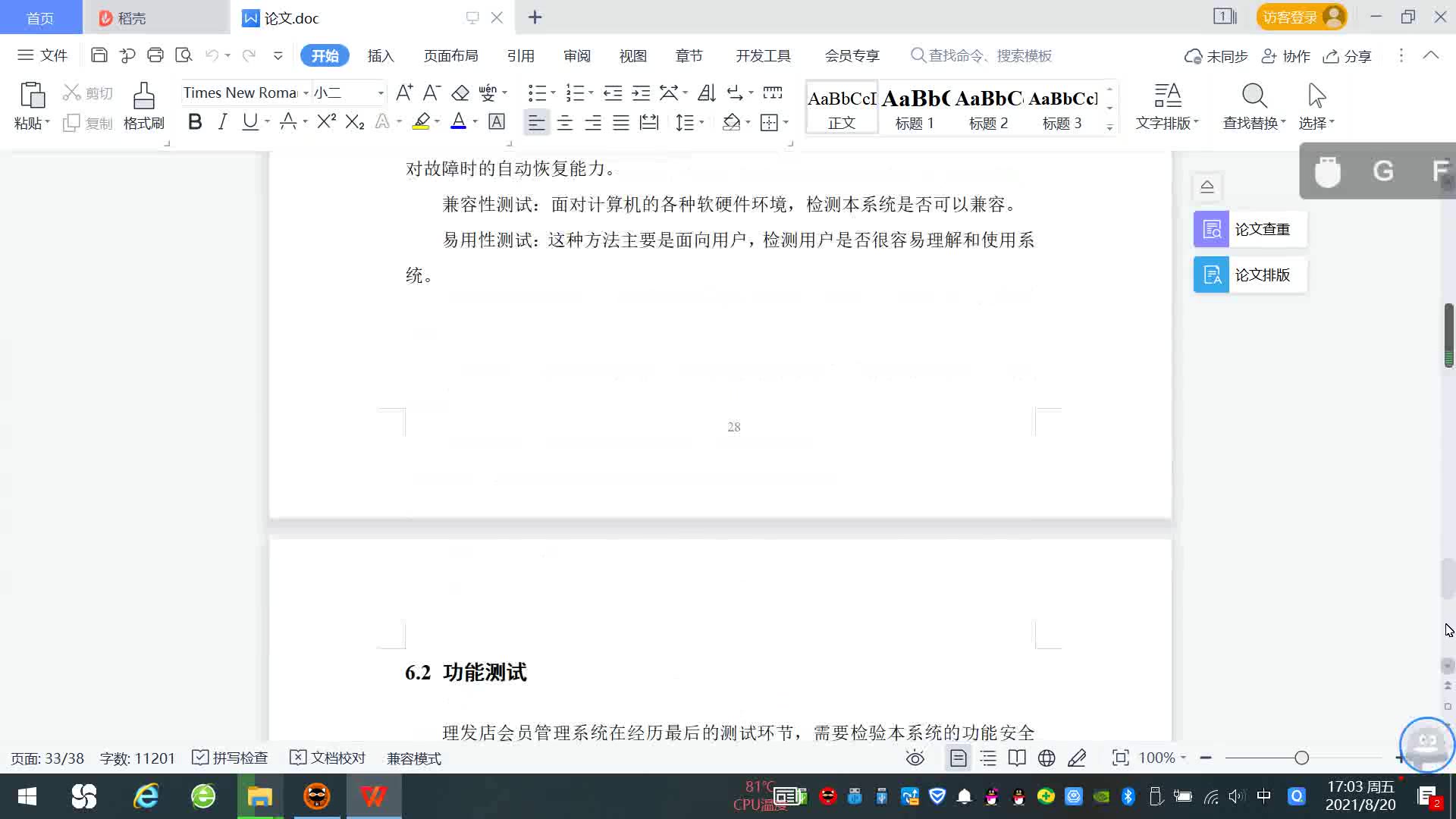Click the superscript X² icon

click(x=326, y=122)
